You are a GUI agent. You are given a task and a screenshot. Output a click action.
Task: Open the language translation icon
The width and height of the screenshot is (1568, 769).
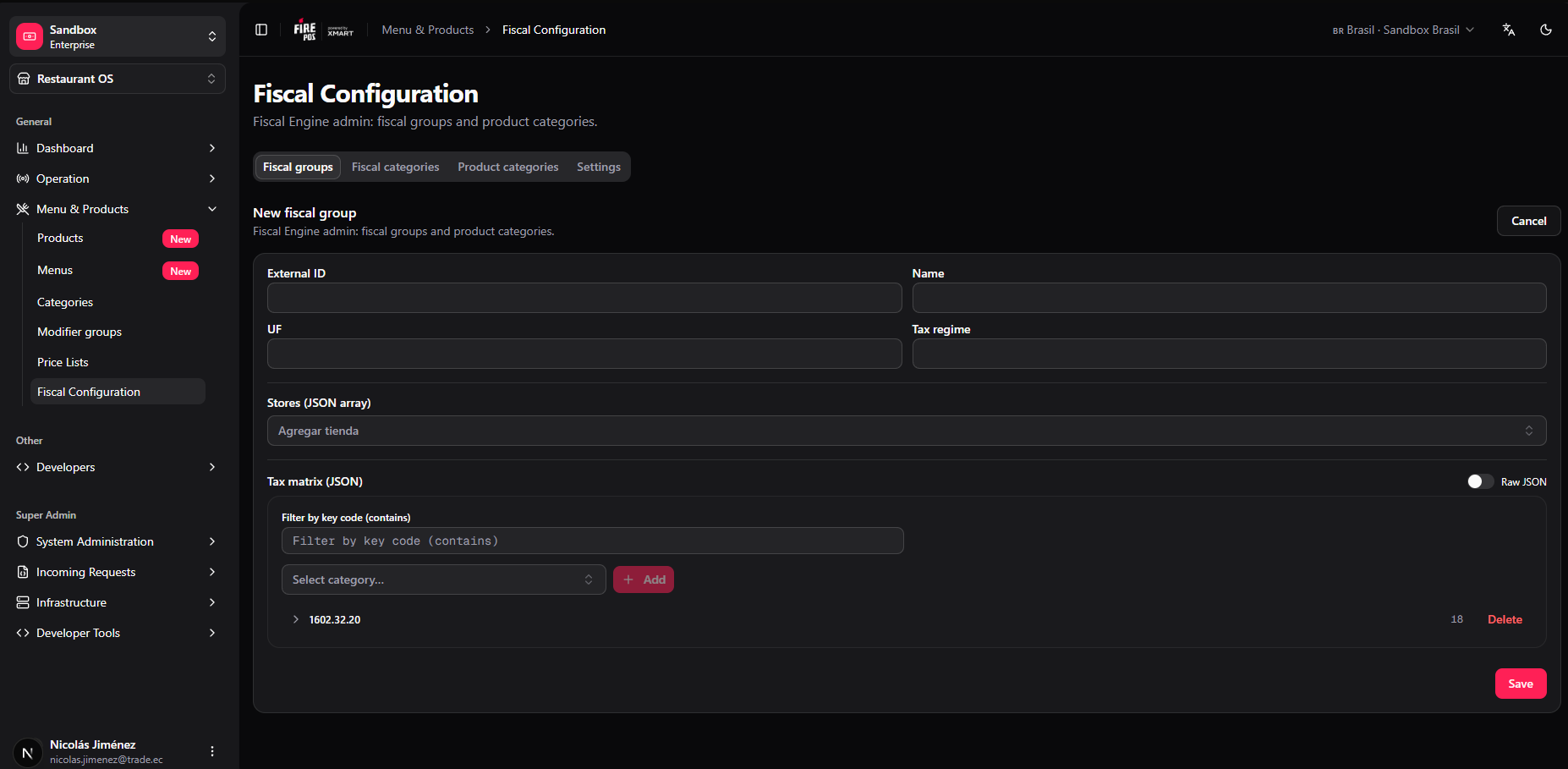(x=1509, y=30)
